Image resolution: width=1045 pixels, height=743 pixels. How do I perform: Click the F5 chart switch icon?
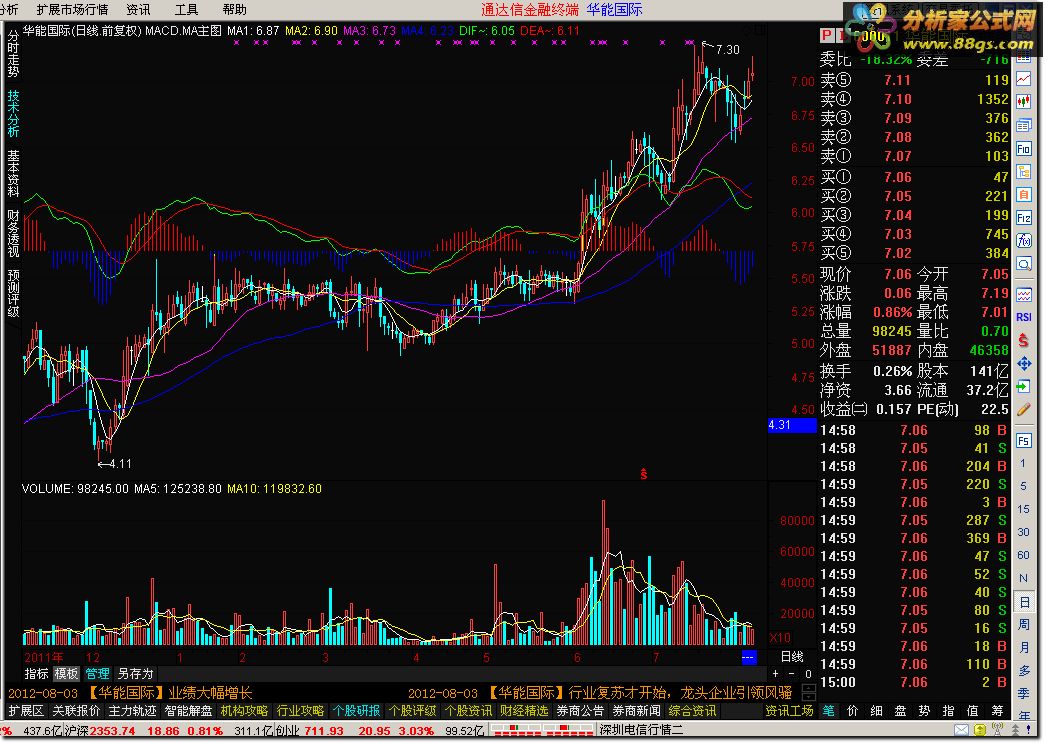[x=1024, y=440]
